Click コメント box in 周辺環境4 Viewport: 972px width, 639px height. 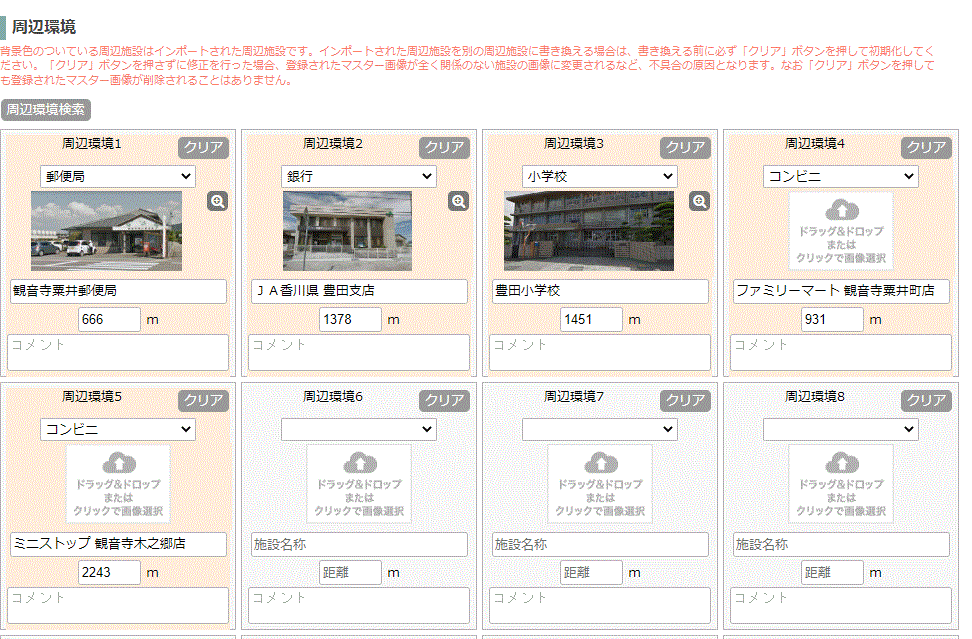coord(841,353)
